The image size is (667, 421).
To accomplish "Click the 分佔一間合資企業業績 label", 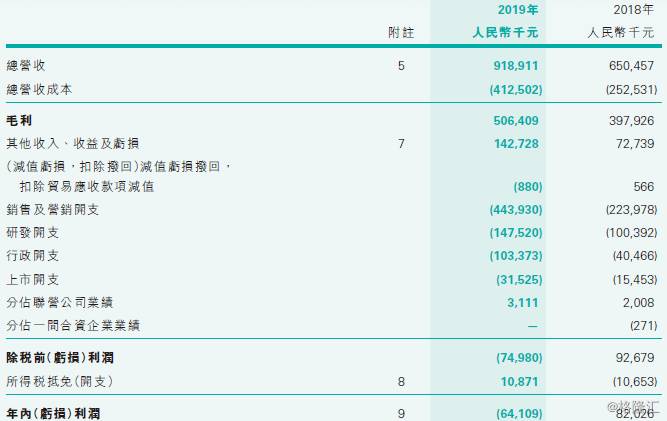I will click(73, 325).
